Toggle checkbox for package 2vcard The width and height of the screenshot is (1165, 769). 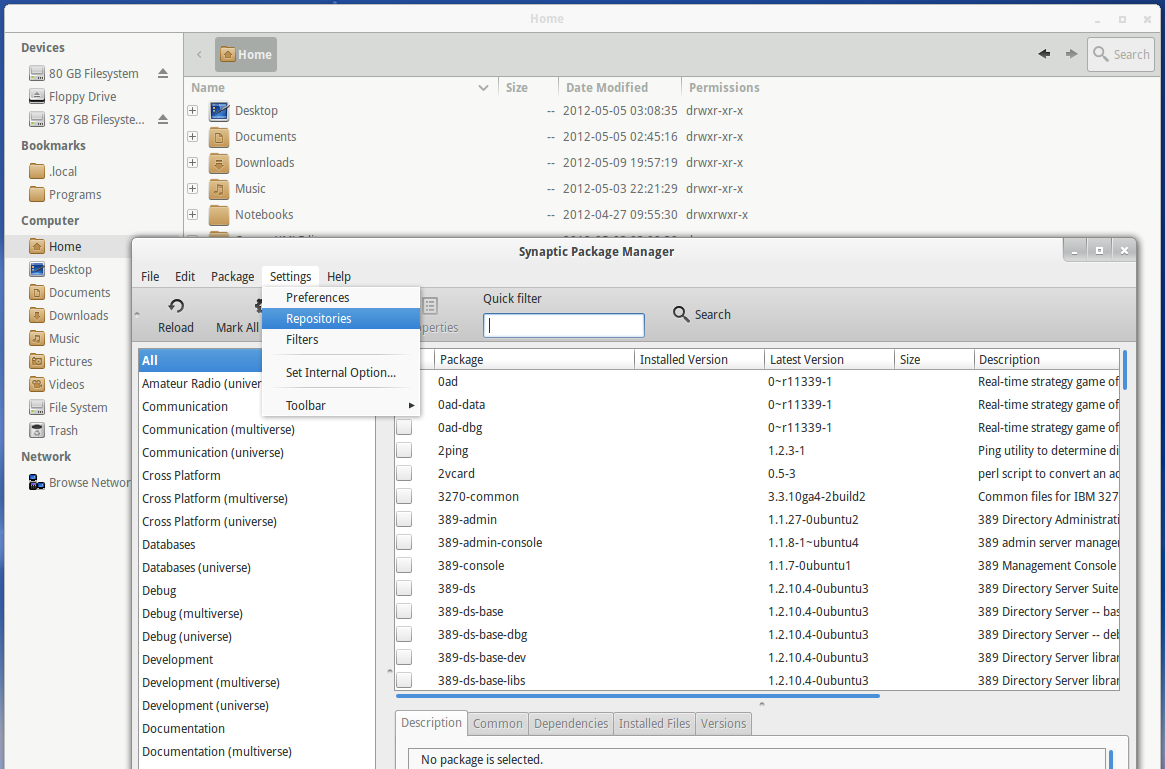click(404, 473)
